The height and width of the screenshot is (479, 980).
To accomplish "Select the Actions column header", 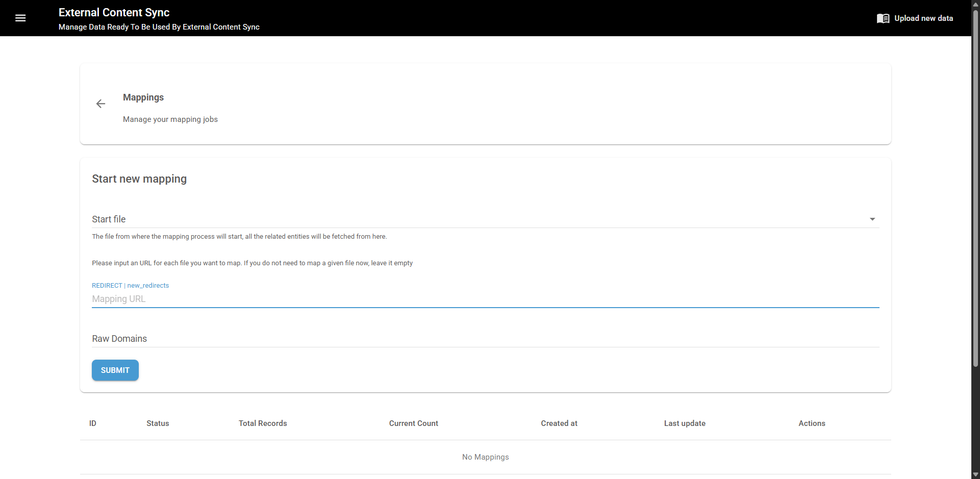I will [x=812, y=423].
